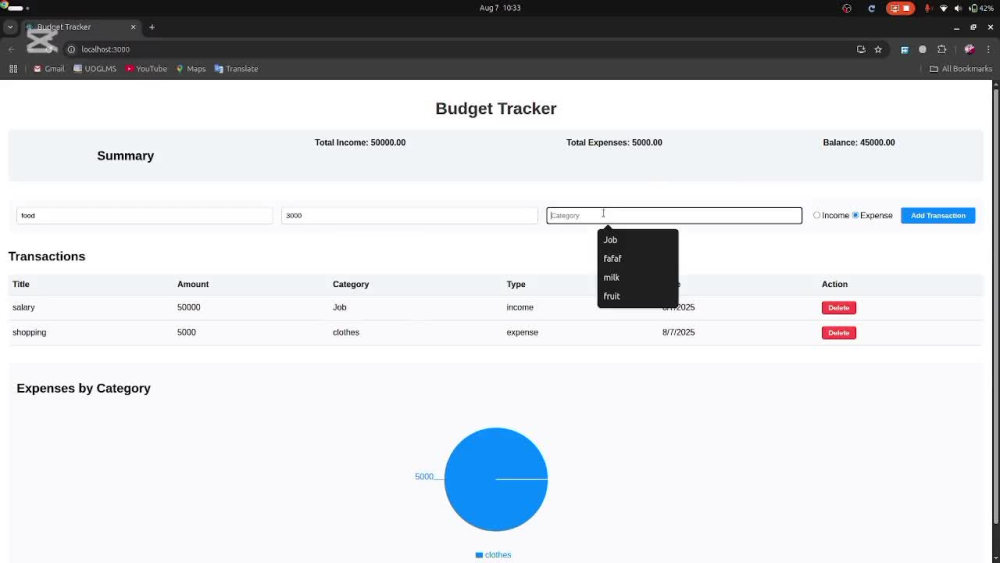This screenshot has height=563, width=1000.
Task: Delete the shopping transaction
Action: (839, 333)
